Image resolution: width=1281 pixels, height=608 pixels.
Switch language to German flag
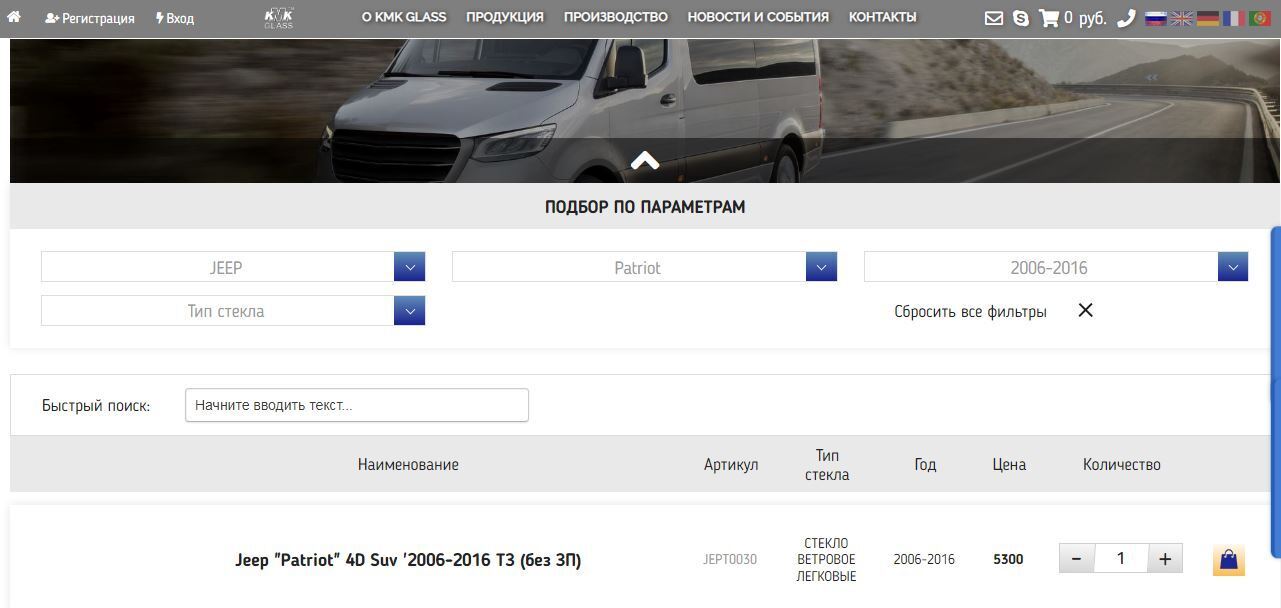pos(1208,18)
